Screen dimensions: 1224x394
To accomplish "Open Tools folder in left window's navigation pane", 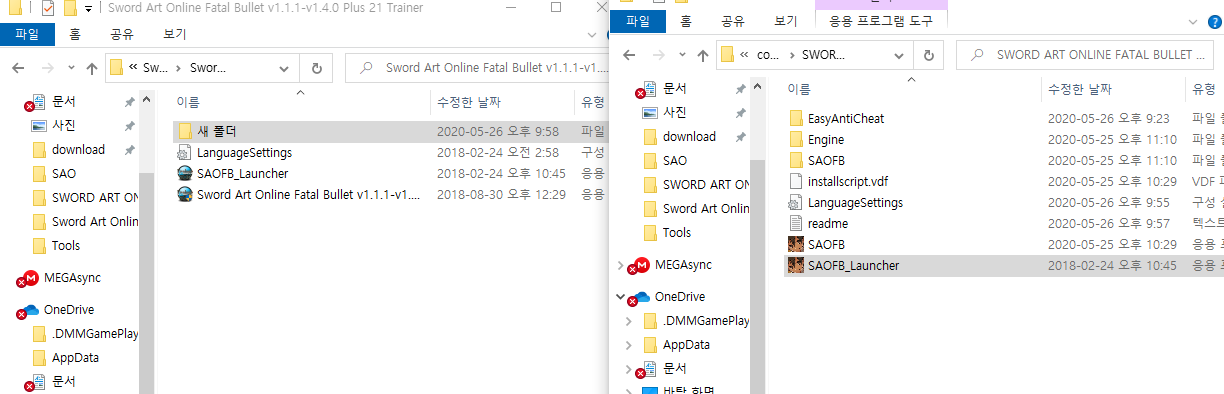I will [66, 245].
